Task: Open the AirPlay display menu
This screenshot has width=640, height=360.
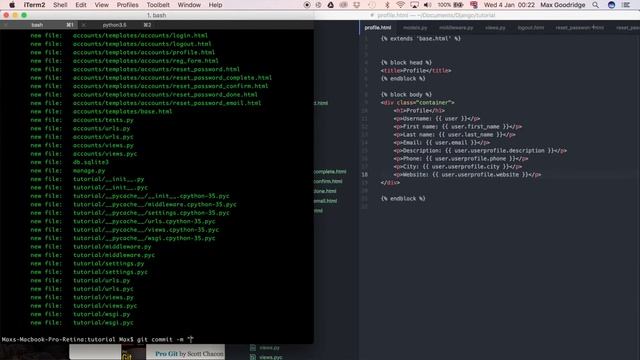Action: tap(414, 5)
